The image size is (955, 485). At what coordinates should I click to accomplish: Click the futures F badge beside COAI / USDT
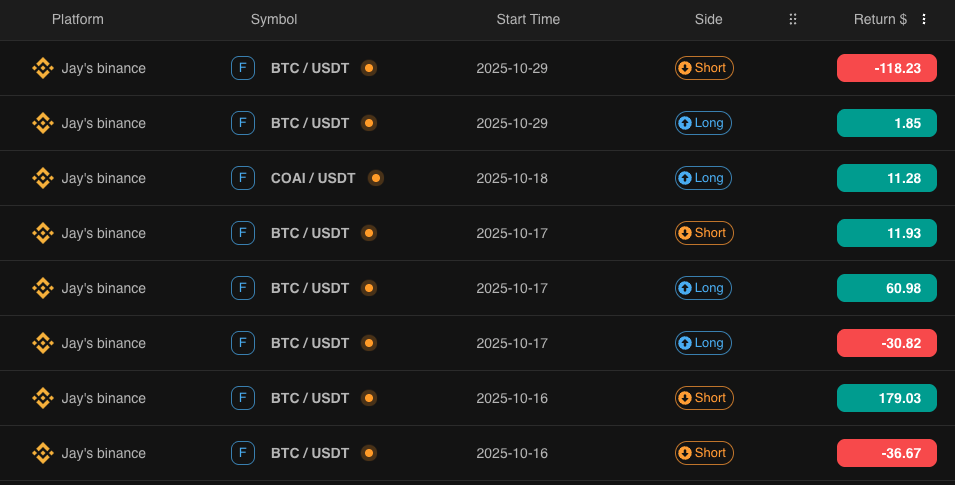[x=242, y=178]
